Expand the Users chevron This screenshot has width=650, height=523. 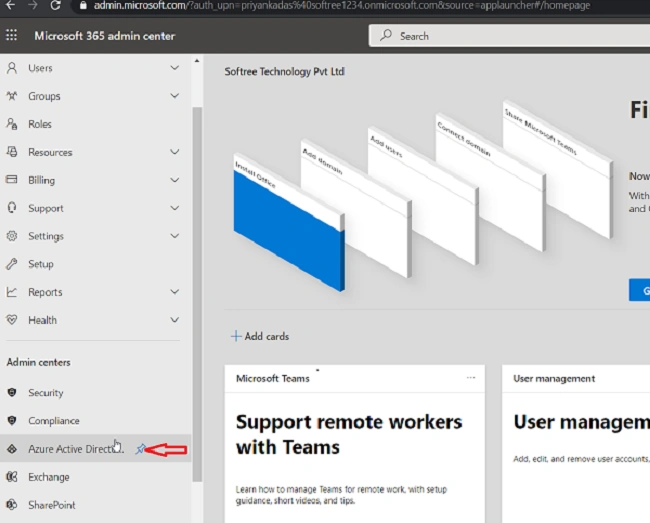click(x=175, y=68)
